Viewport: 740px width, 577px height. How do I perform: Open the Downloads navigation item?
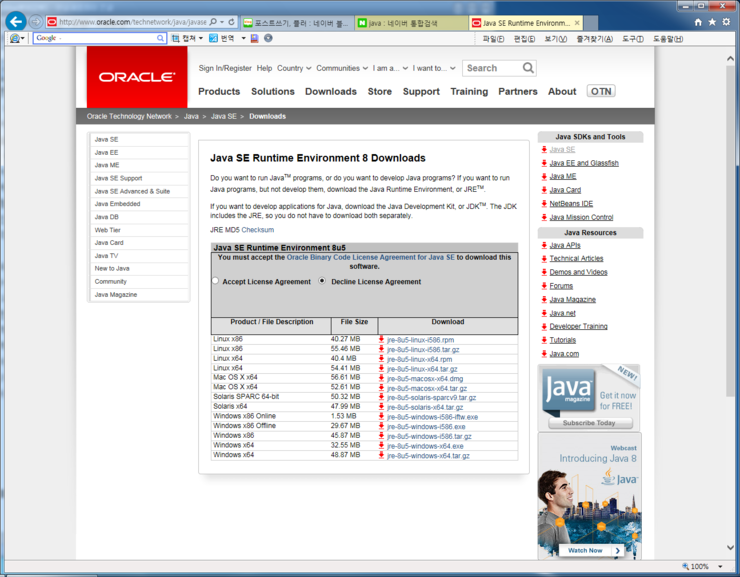click(330, 92)
